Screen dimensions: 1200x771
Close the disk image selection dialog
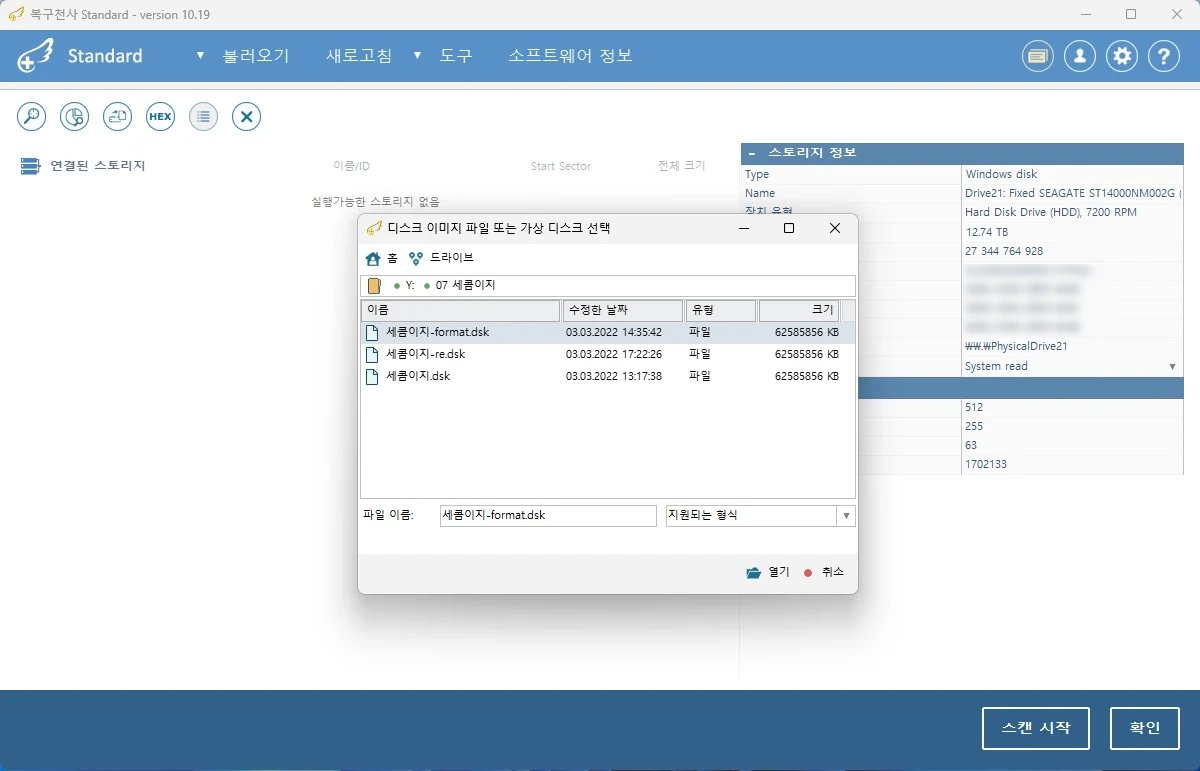[x=835, y=228]
